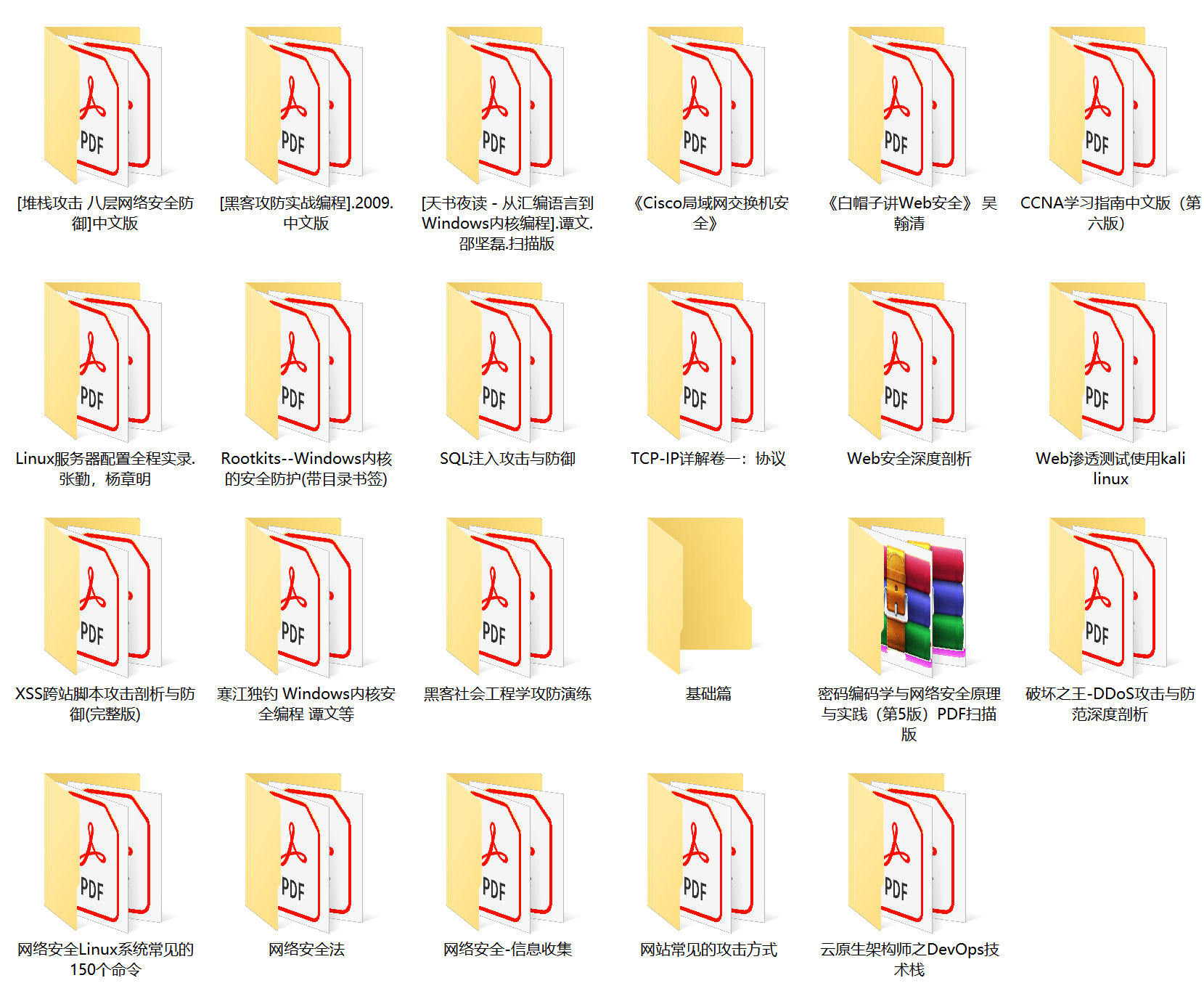The width and height of the screenshot is (1204, 991).
Task: Click the label "网站常见的攻击方式"
Action: click(x=708, y=950)
